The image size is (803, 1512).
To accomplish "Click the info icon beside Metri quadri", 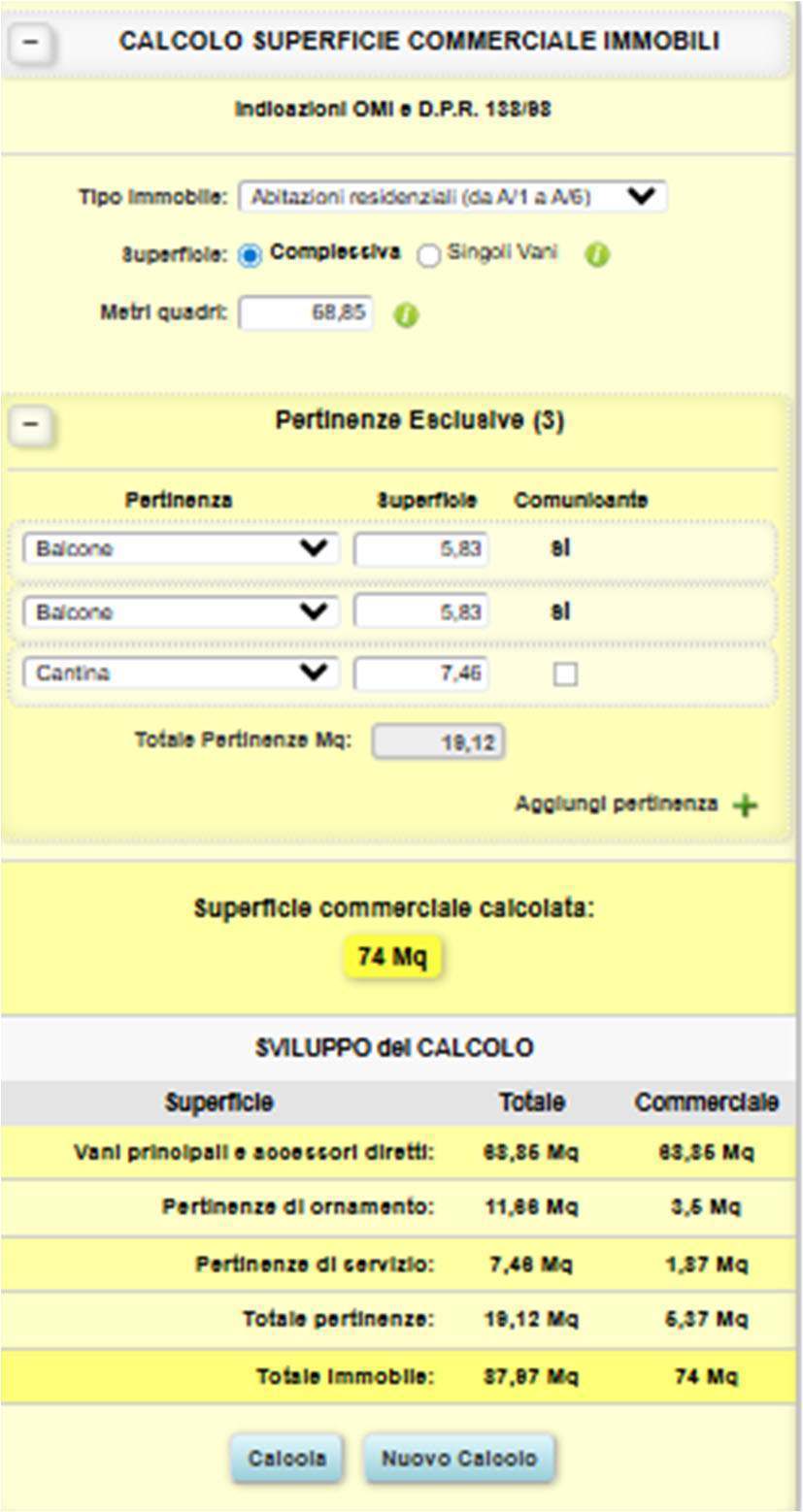I will (408, 315).
